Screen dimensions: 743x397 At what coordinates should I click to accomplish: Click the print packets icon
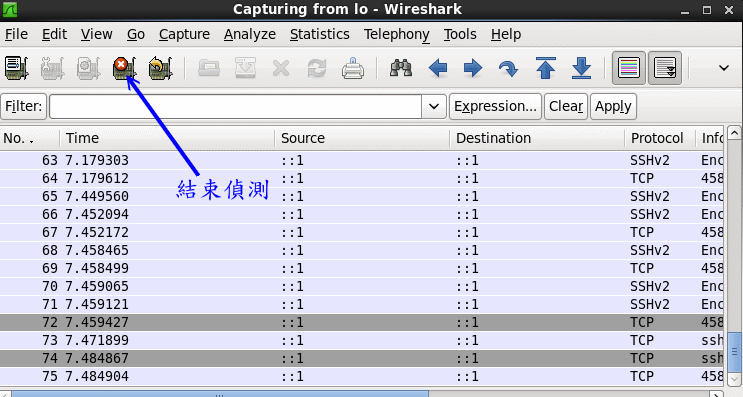(353, 68)
